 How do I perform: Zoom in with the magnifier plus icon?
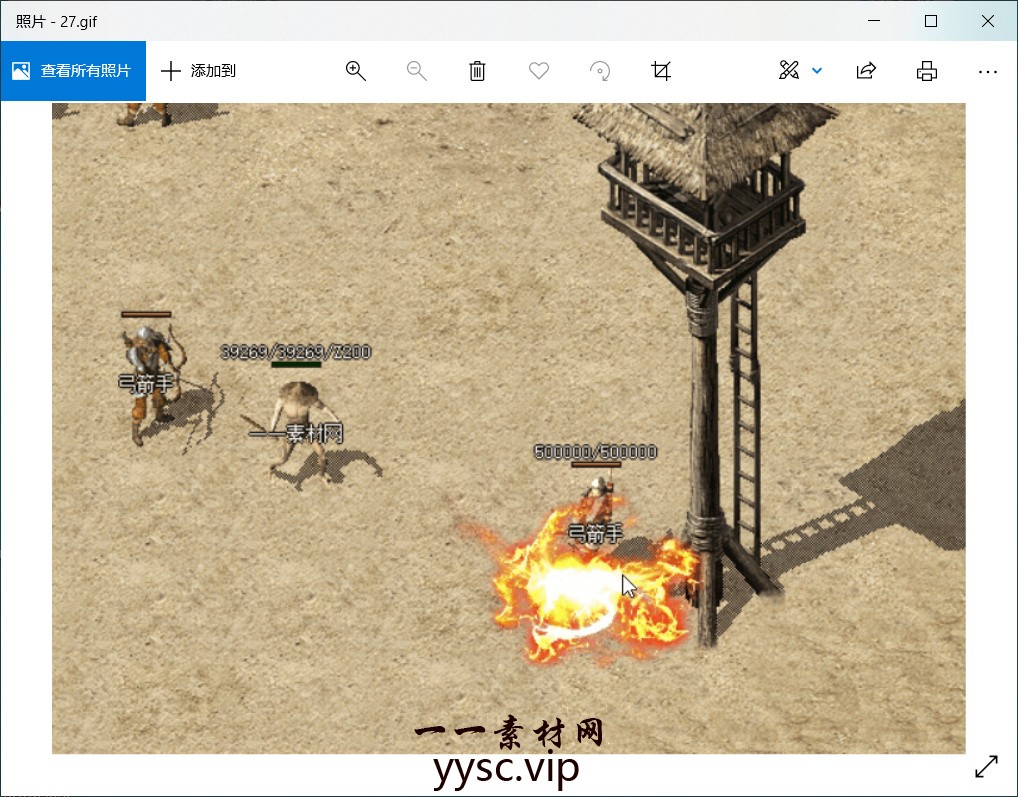coord(356,71)
